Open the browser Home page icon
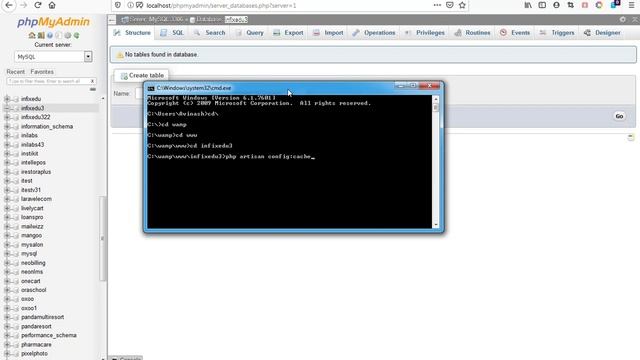 tap(52, 5)
